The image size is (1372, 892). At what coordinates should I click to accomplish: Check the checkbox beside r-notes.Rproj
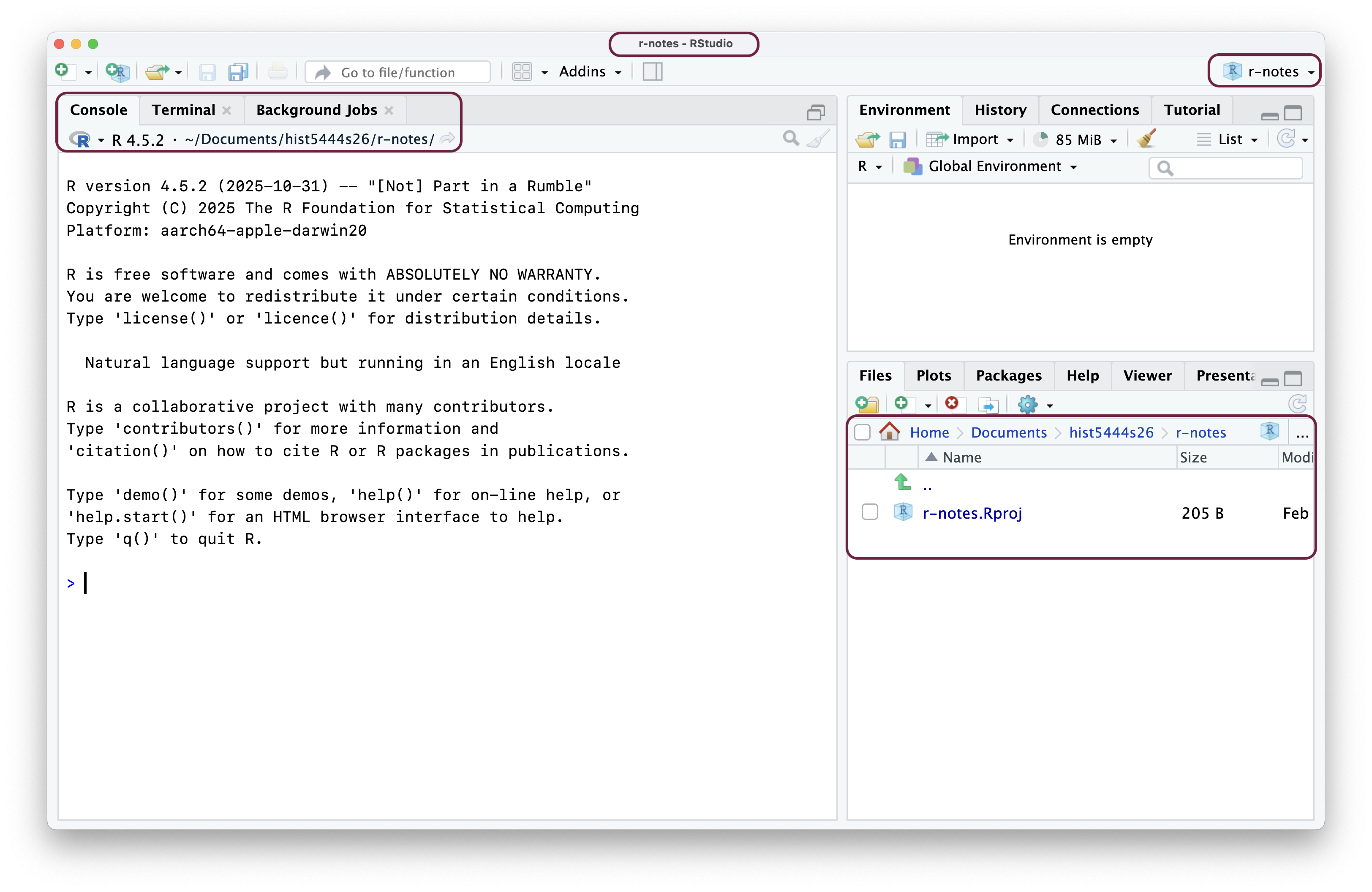[870, 512]
